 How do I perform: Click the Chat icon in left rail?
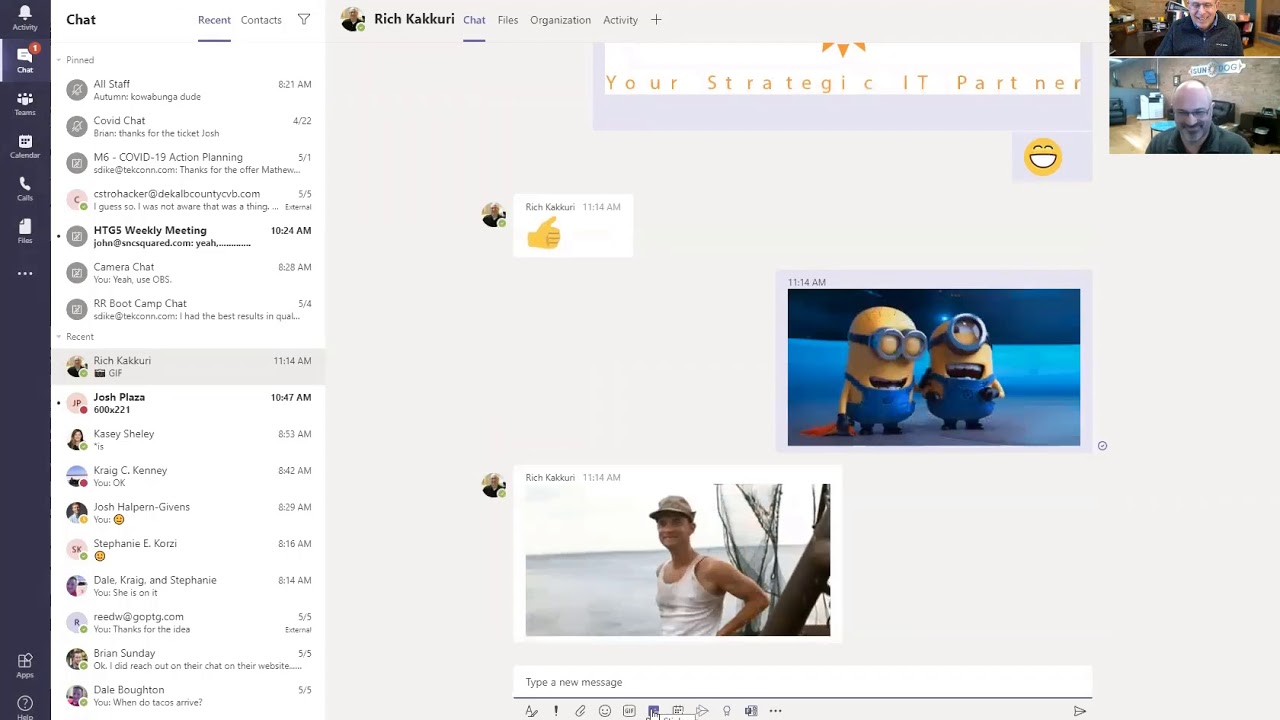click(25, 60)
